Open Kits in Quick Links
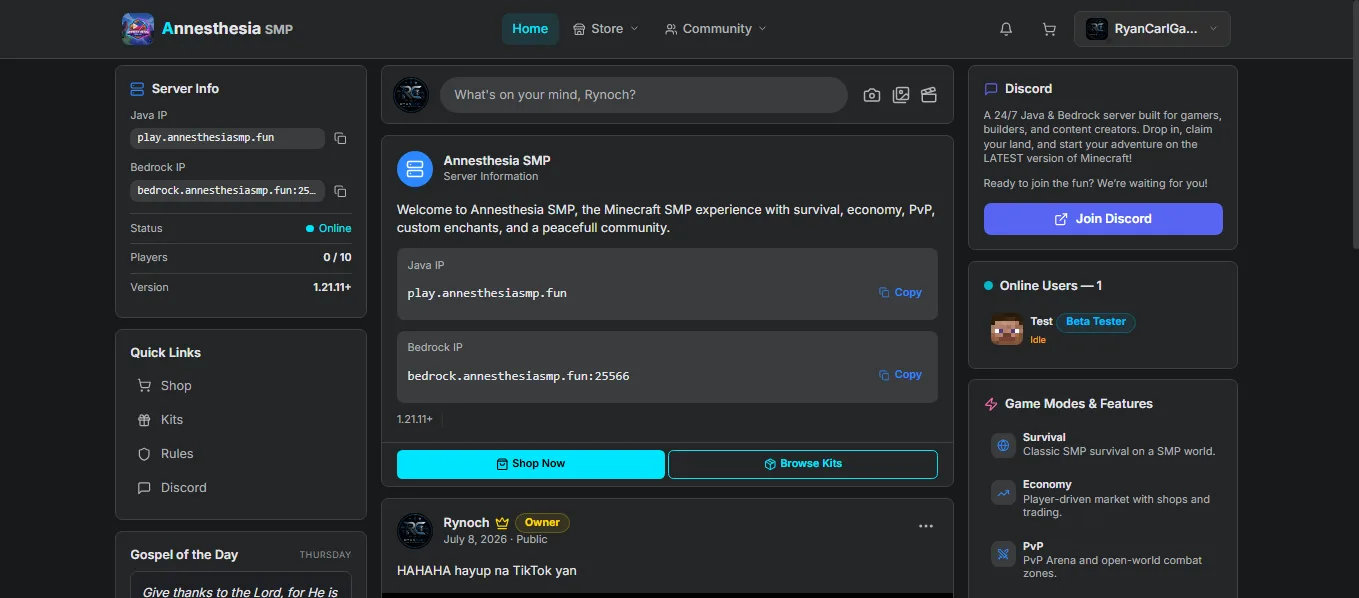1359x598 pixels. pos(172,420)
